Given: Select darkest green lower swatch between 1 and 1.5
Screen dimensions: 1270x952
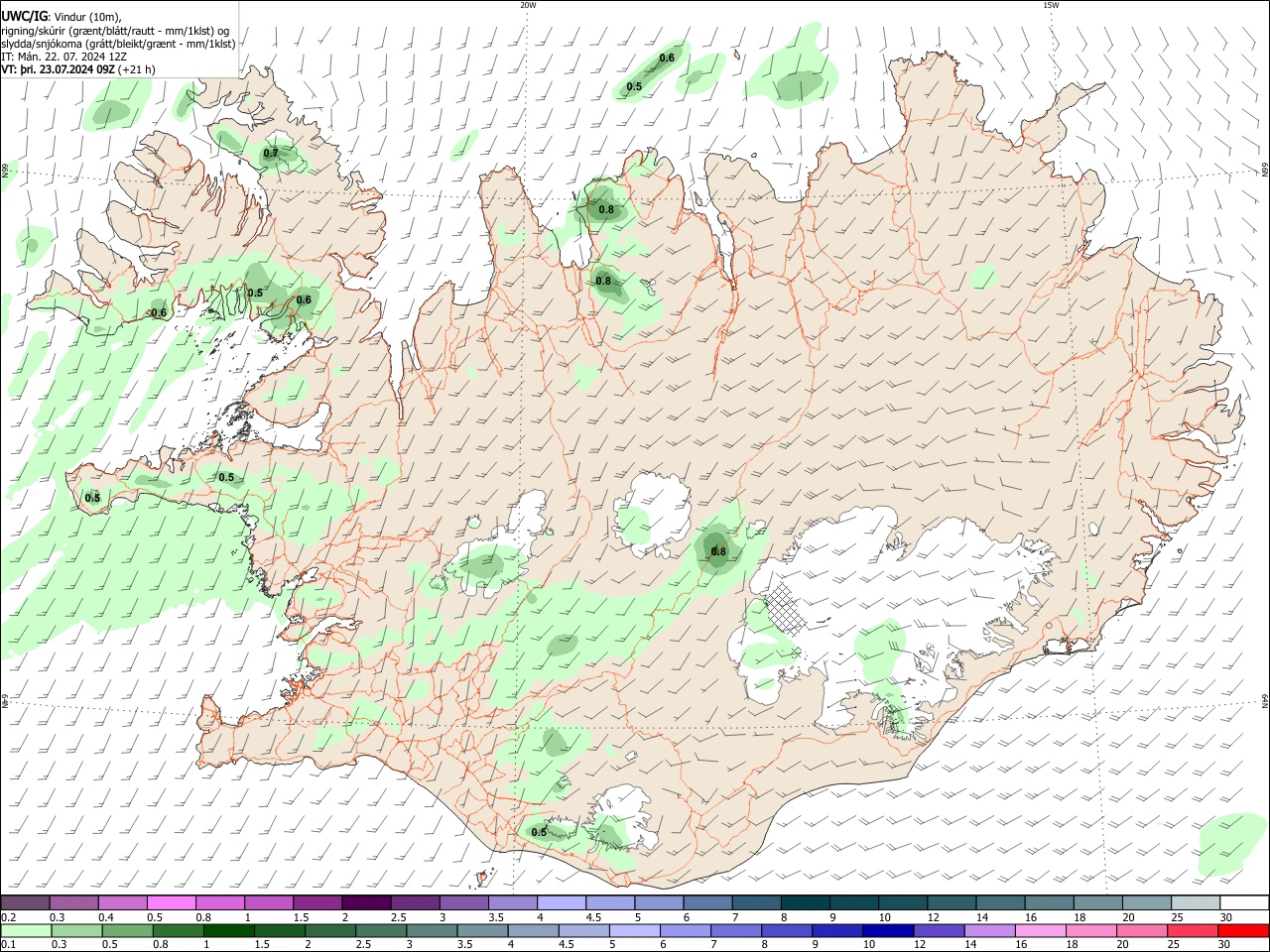Looking at the screenshot, I should click(229, 930).
